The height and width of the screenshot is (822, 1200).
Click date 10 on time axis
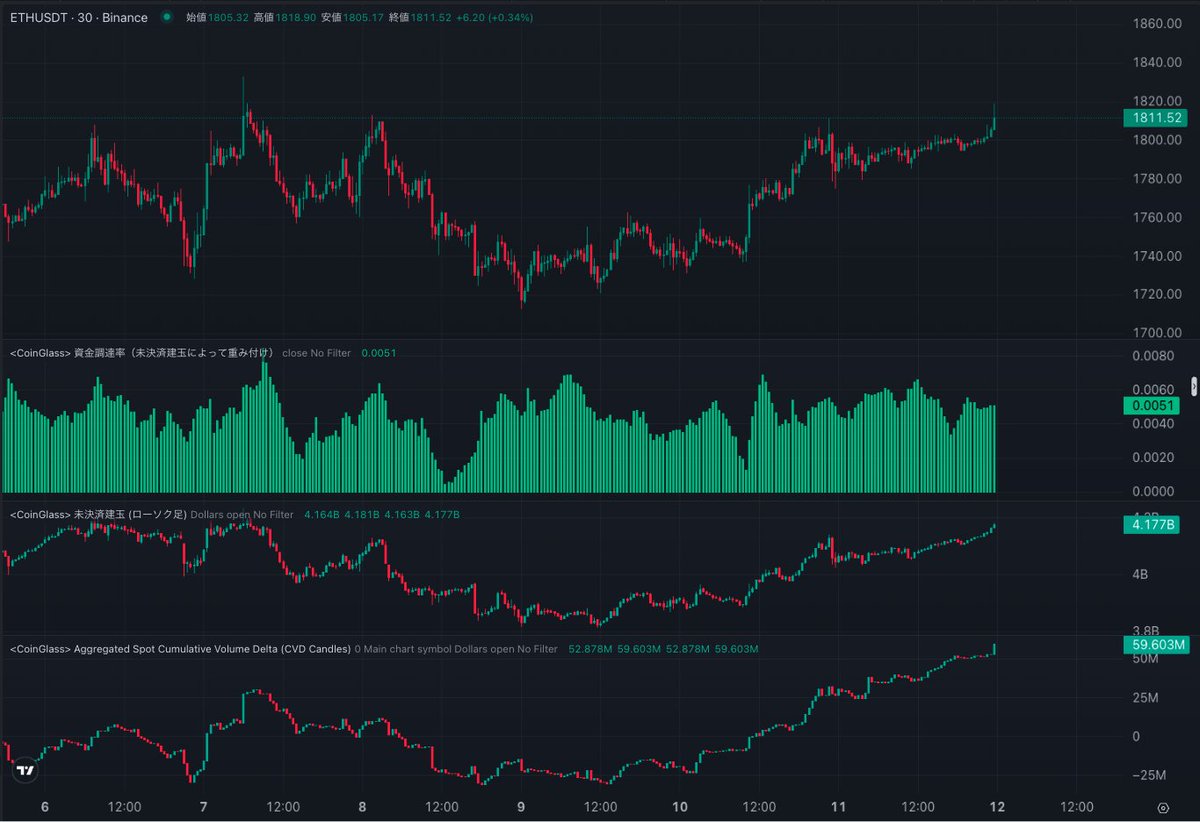click(x=680, y=807)
